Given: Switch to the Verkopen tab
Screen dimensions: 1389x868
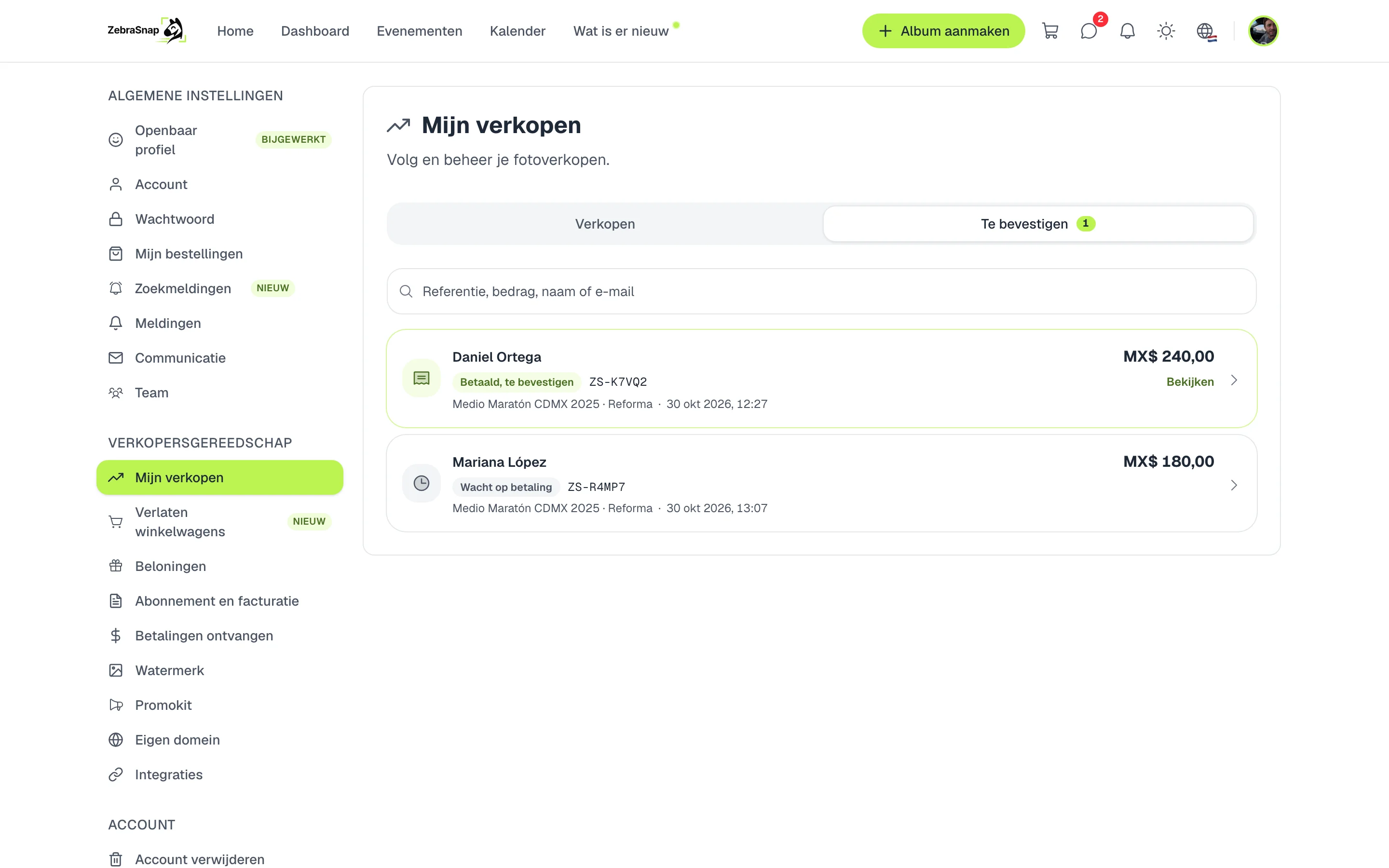Looking at the screenshot, I should (605, 224).
